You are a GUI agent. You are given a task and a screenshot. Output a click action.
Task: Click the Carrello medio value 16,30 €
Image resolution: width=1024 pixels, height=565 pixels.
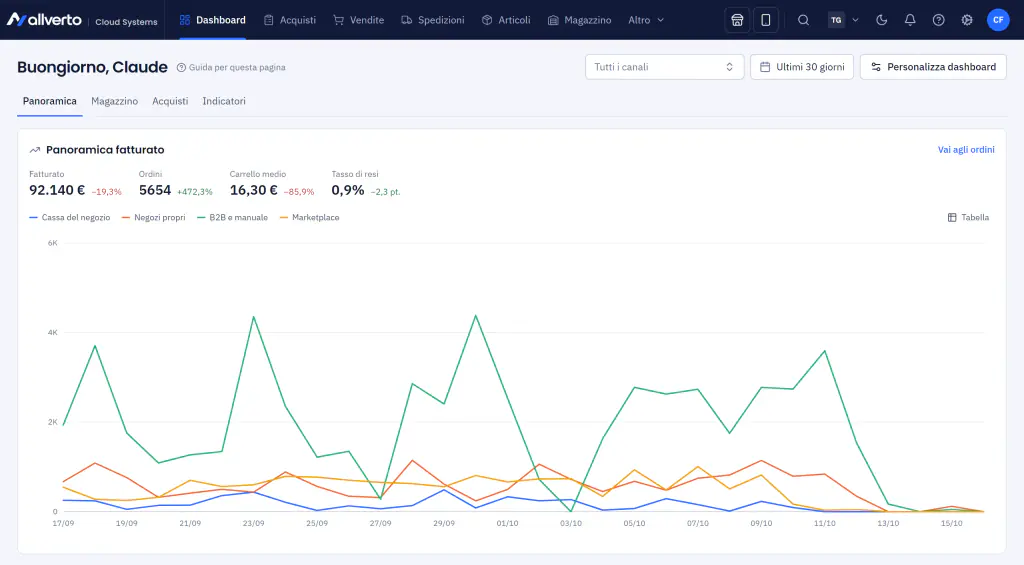(x=253, y=190)
